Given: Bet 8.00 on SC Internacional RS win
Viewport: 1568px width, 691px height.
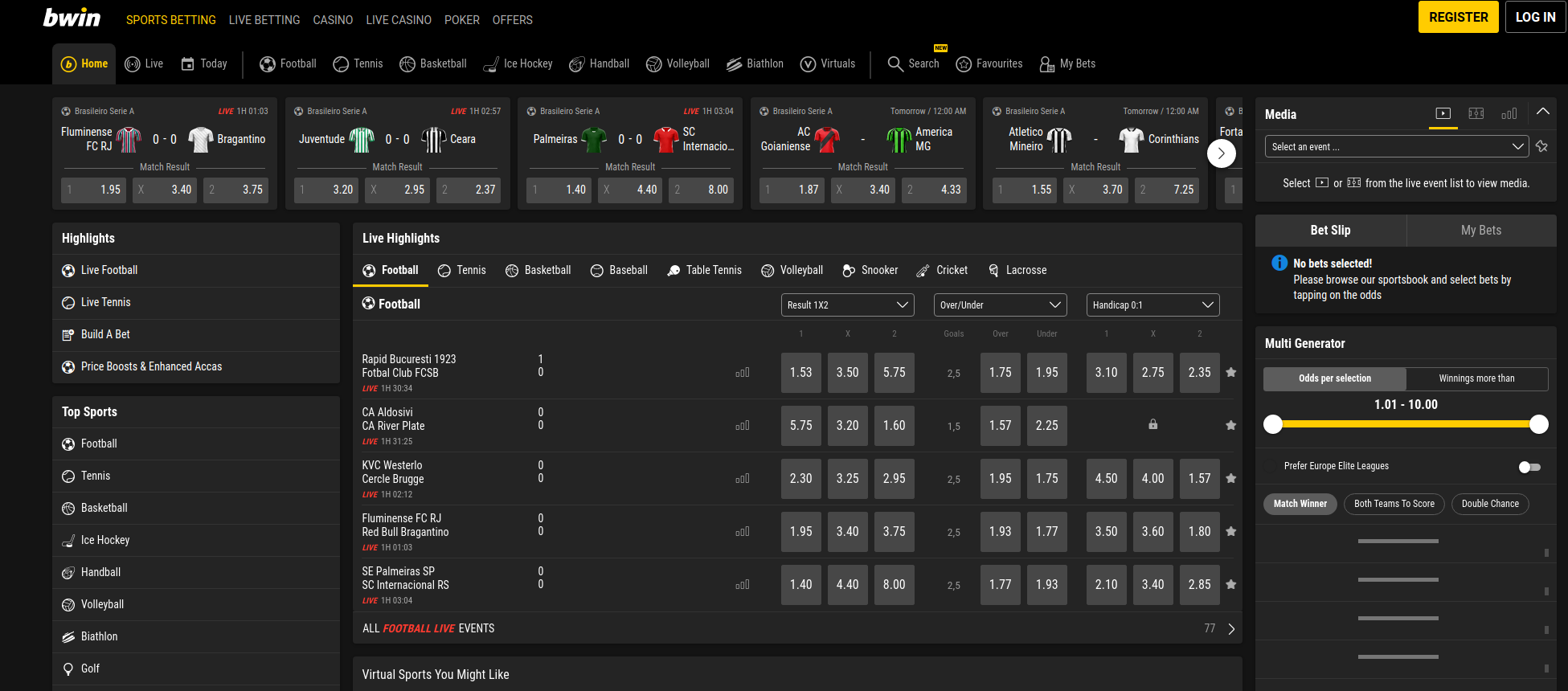Looking at the screenshot, I should (894, 585).
